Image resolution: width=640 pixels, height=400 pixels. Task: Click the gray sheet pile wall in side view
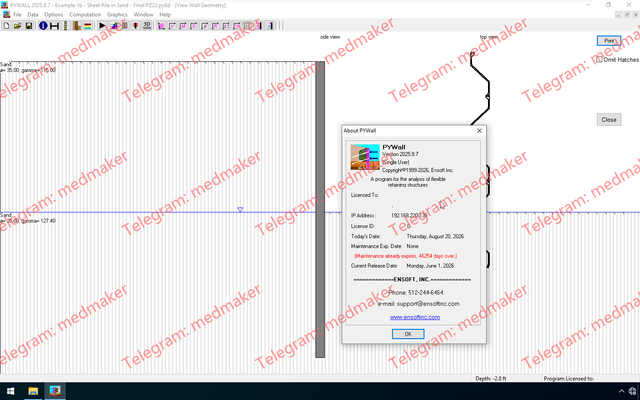(320, 209)
